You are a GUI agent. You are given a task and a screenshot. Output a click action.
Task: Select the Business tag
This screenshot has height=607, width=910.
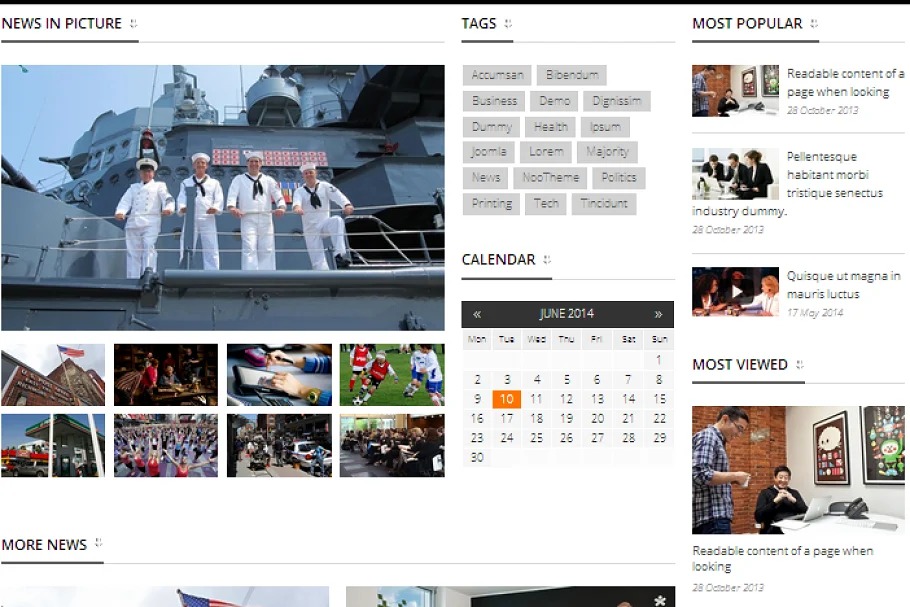pyautogui.click(x=495, y=101)
